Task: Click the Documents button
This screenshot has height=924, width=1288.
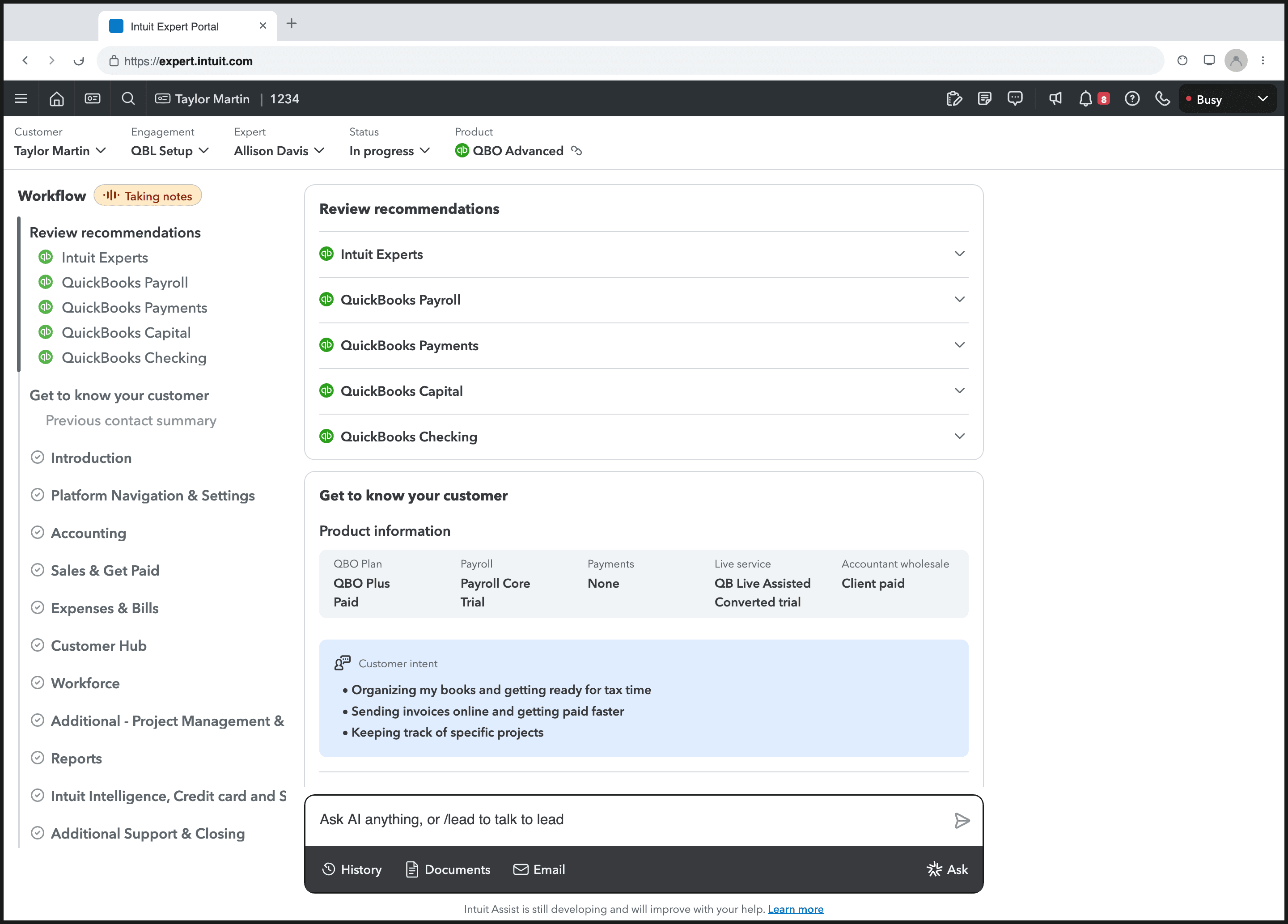Action: tap(448, 869)
